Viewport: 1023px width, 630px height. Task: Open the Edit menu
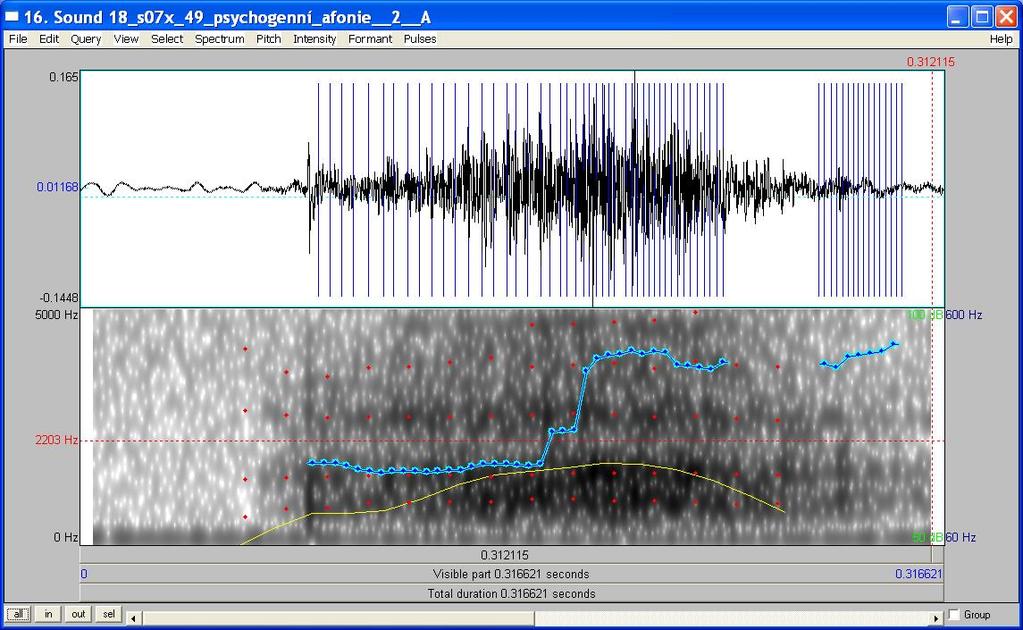tap(49, 39)
